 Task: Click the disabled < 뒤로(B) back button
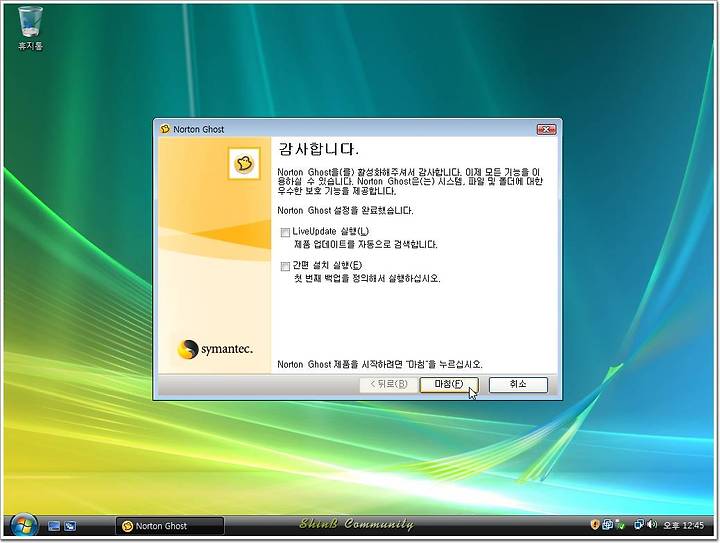tap(388, 385)
